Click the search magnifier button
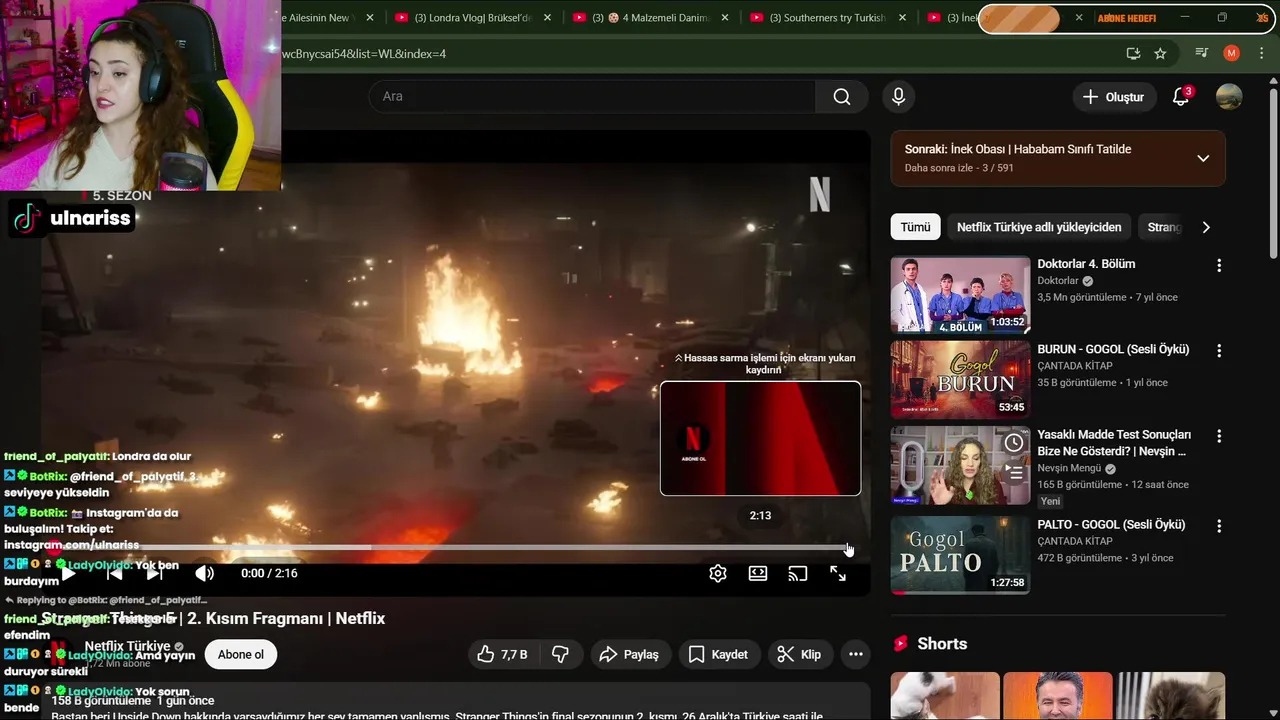 click(x=842, y=96)
